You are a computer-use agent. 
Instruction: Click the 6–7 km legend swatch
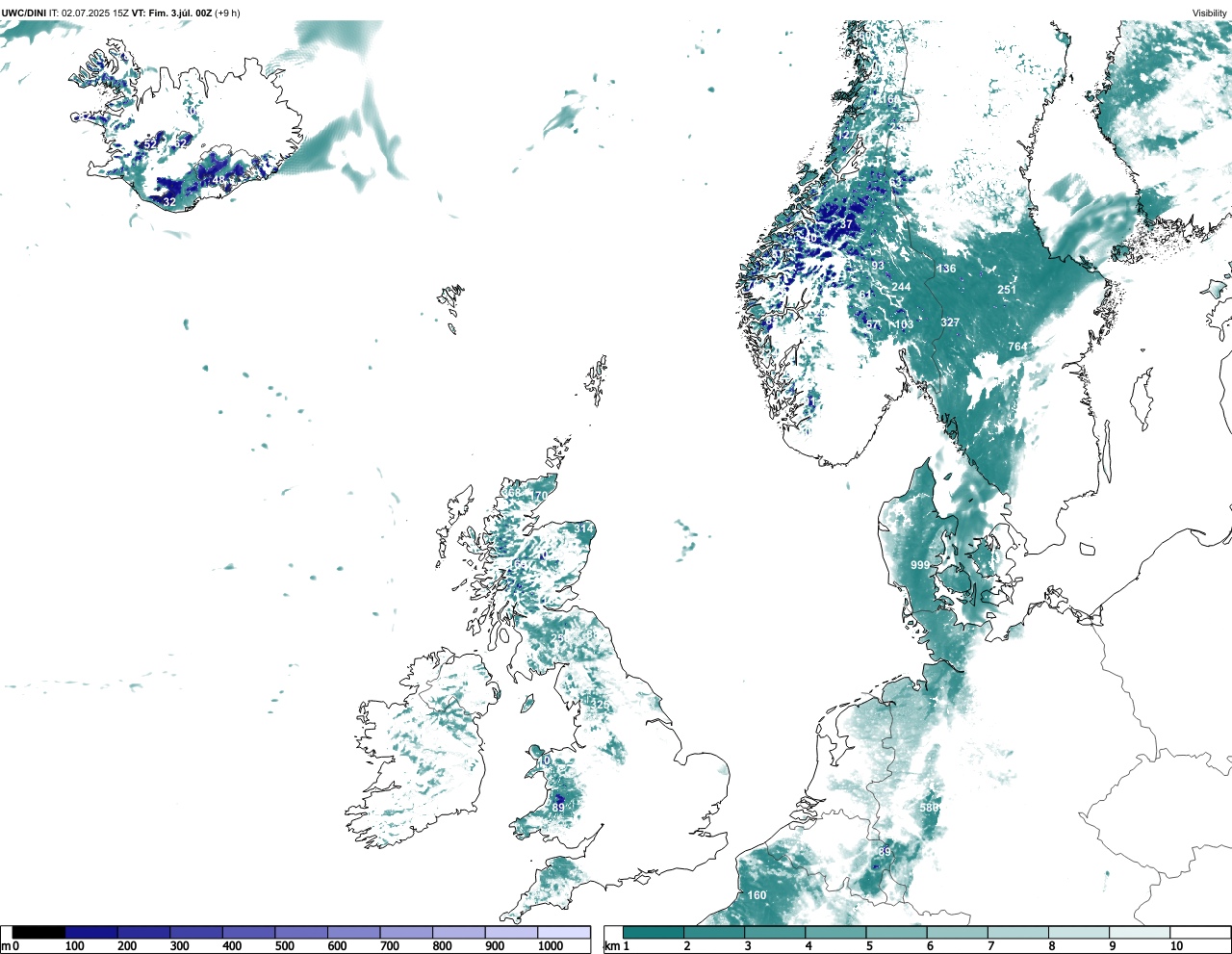click(958, 933)
